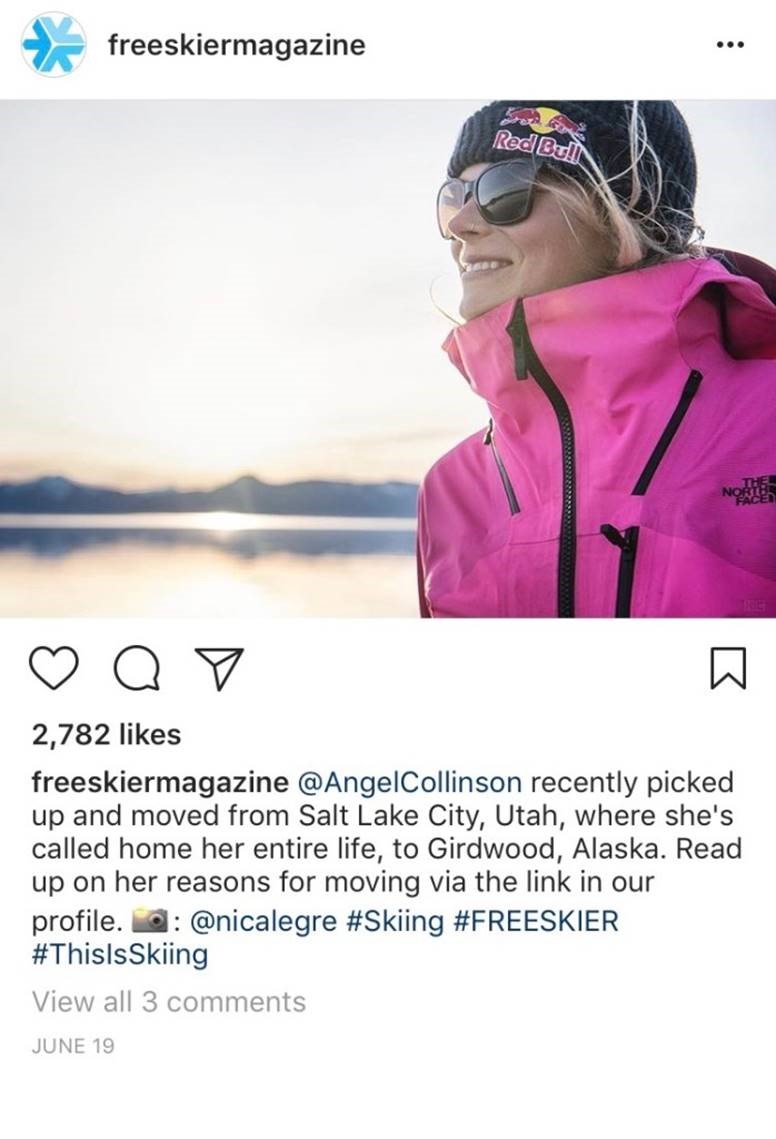Open the @nicalegre photographer mention
Screen dimensions: 776x1139
(x=263, y=921)
